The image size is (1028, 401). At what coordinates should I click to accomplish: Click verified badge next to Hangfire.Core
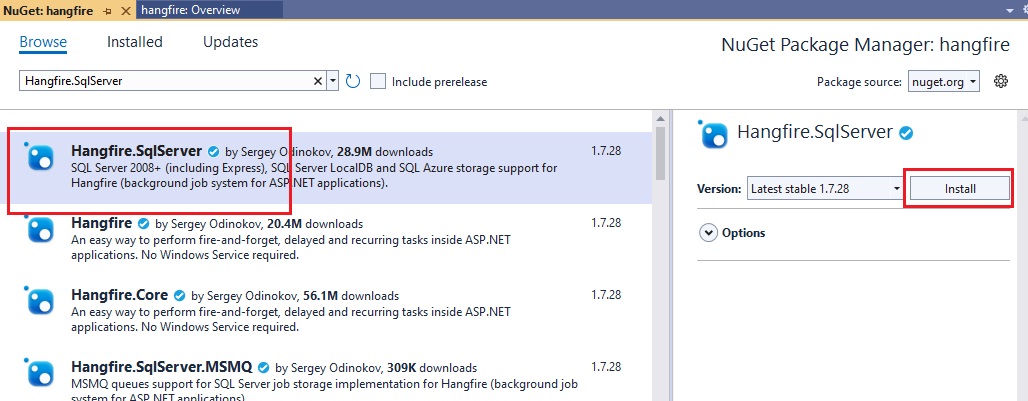click(x=180, y=296)
